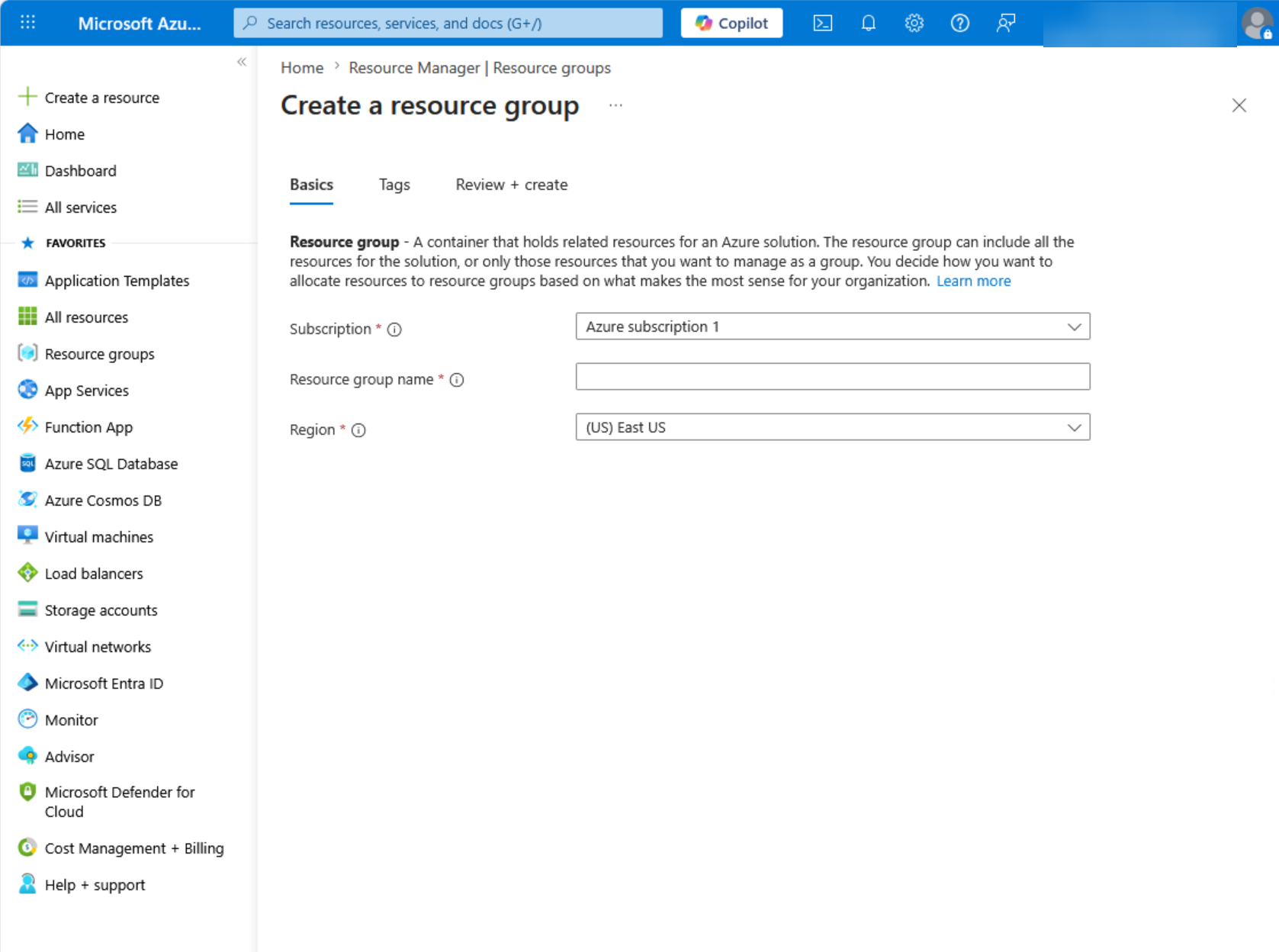Click the App Services globe icon
The height and width of the screenshot is (952, 1279).
tap(27, 390)
